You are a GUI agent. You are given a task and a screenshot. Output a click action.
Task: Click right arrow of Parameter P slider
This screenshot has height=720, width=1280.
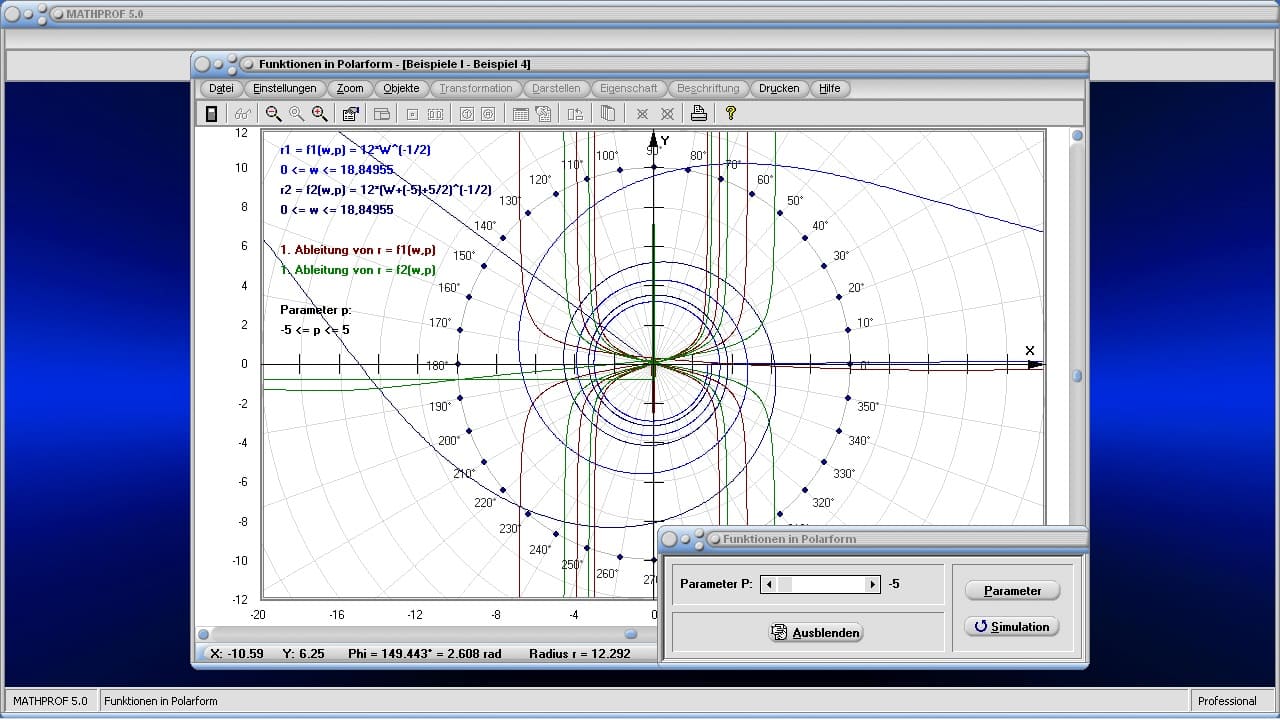coord(873,584)
